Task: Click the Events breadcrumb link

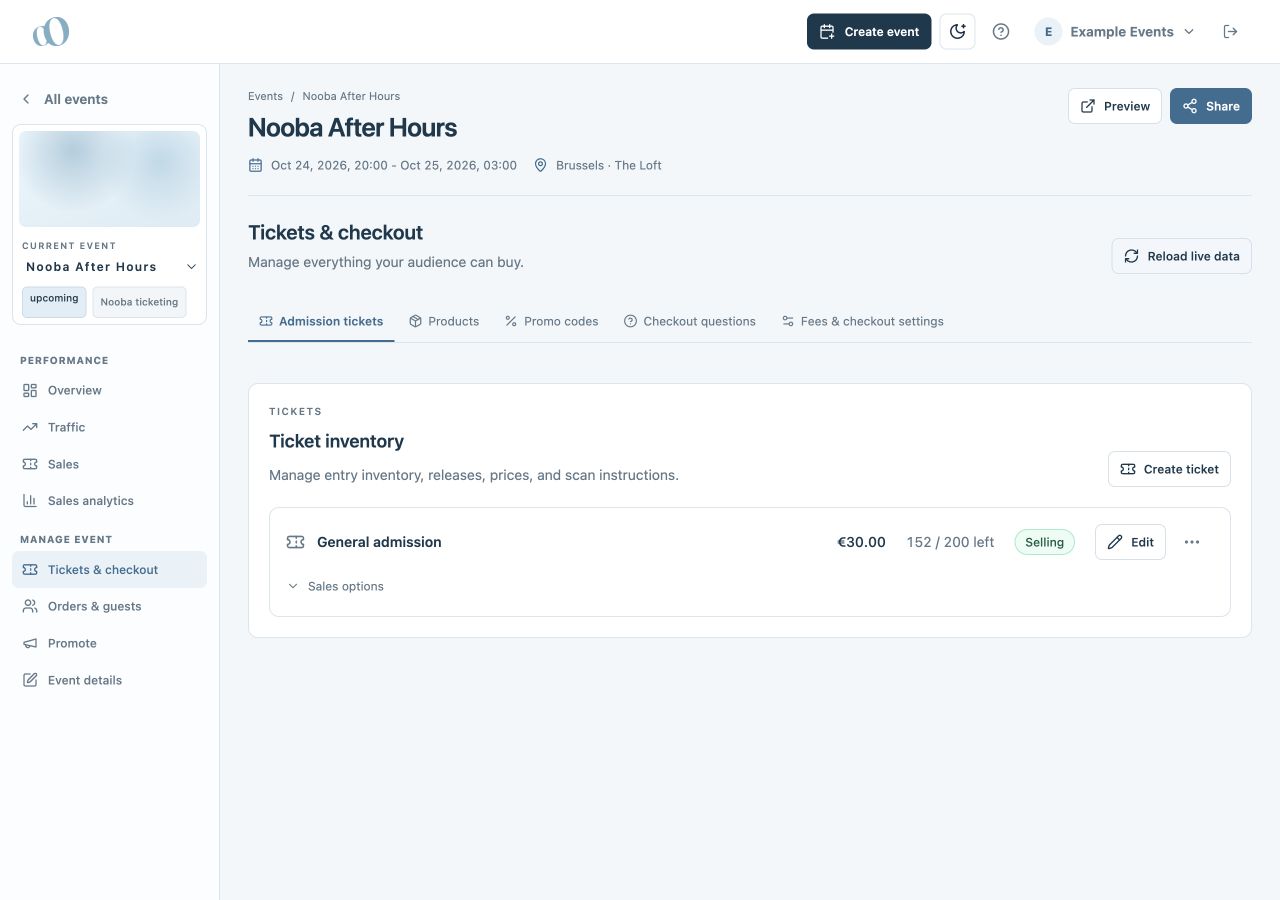Action: [x=265, y=96]
